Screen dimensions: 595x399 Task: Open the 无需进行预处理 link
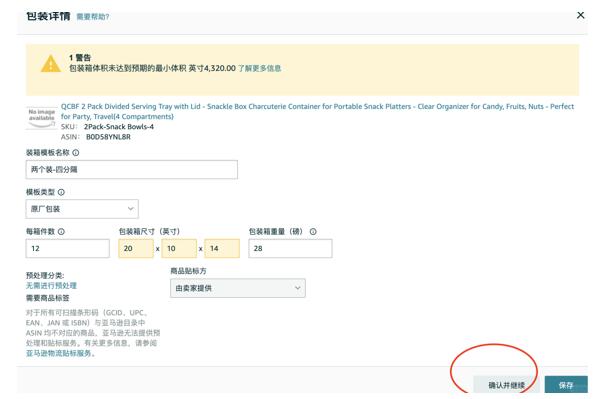click(51, 285)
